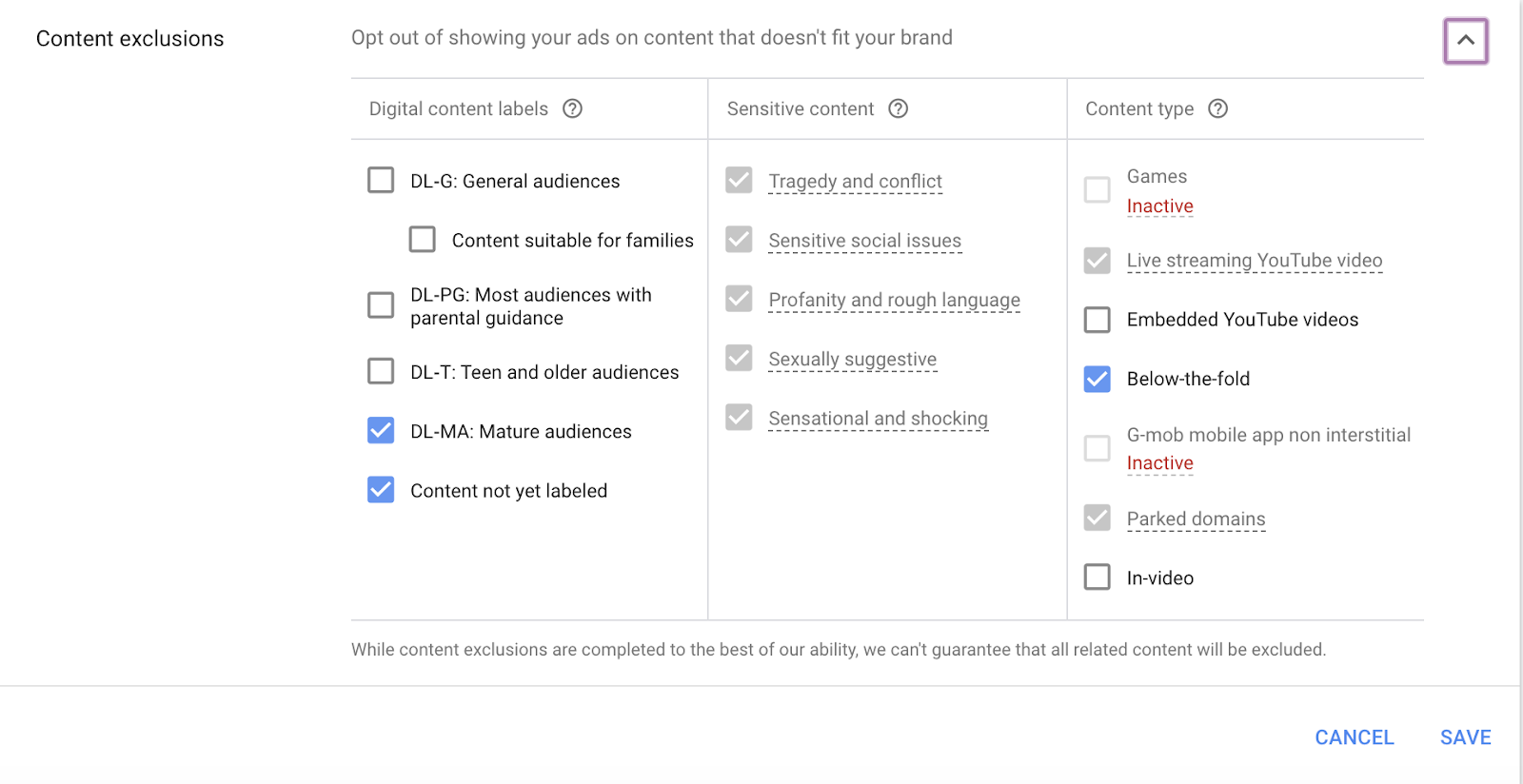Screen dimensions: 1523x784
Task: Click help icon next to Content type
Action: click(x=1217, y=108)
